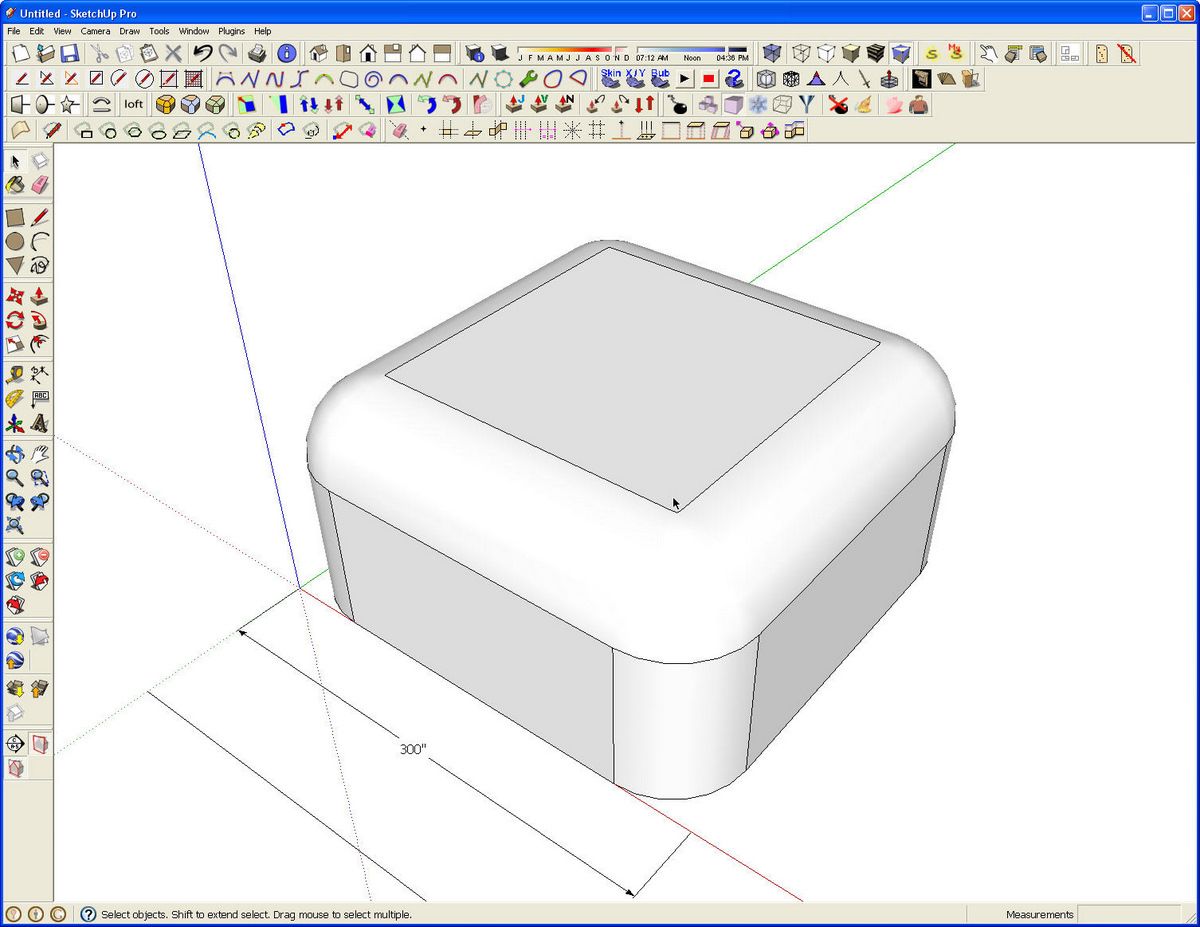
Task: Print the model using printer icon
Action: [258, 53]
